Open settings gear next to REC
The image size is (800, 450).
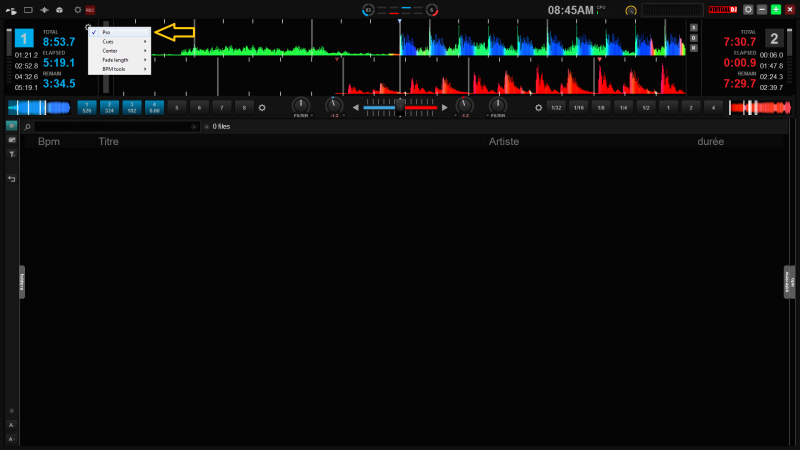(78, 10)
